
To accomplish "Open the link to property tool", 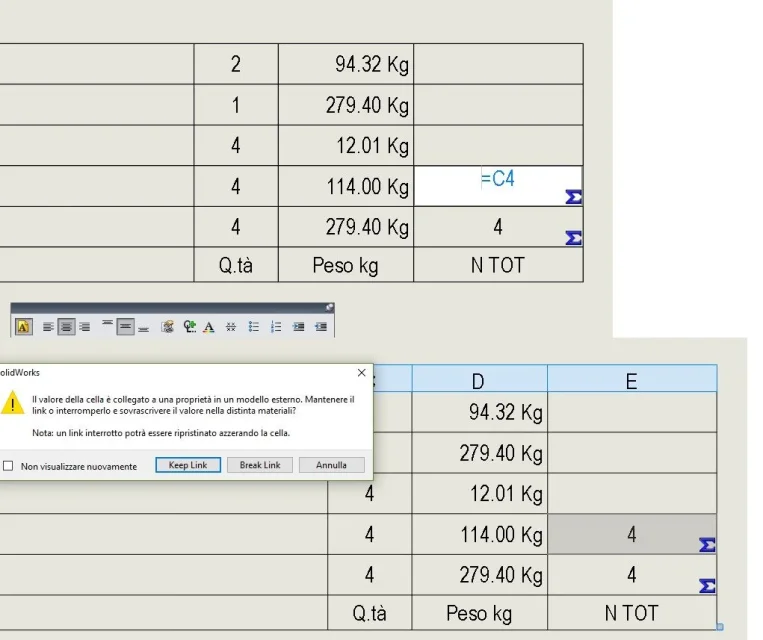I will [x=168, y=327].
